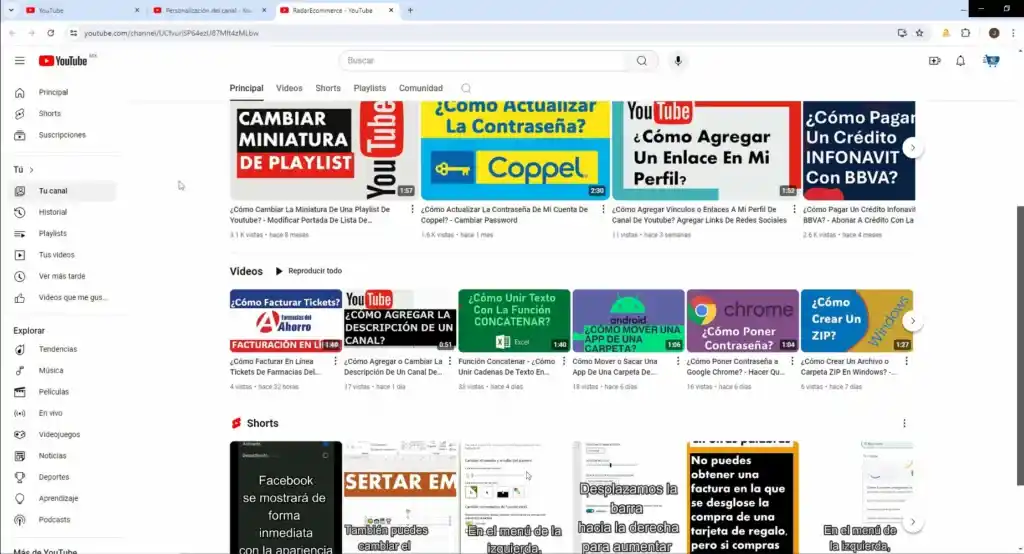Open title Cómo Mover o Sacar App
The height and width of the screenshot is (554, 1024).
(x=615, y=367)
